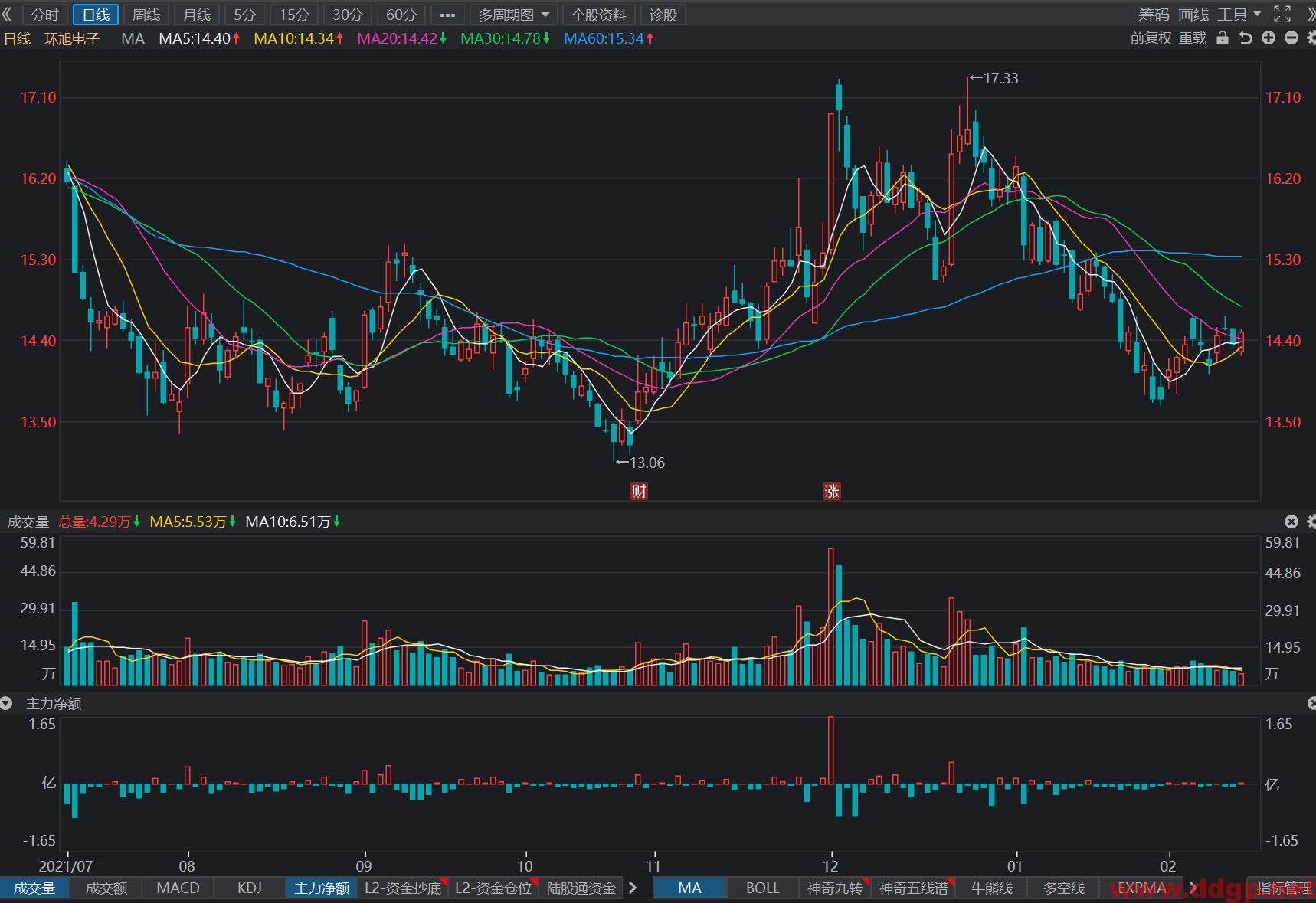Close the 成交量 volume panel
Screen dimensions: 1316x903
coord(1291,522)
